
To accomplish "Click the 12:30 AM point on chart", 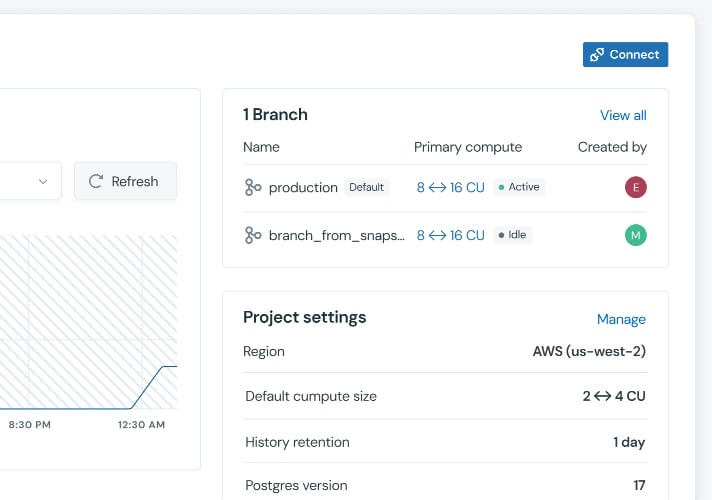I will pyautogui.click(x=142, y=407).
